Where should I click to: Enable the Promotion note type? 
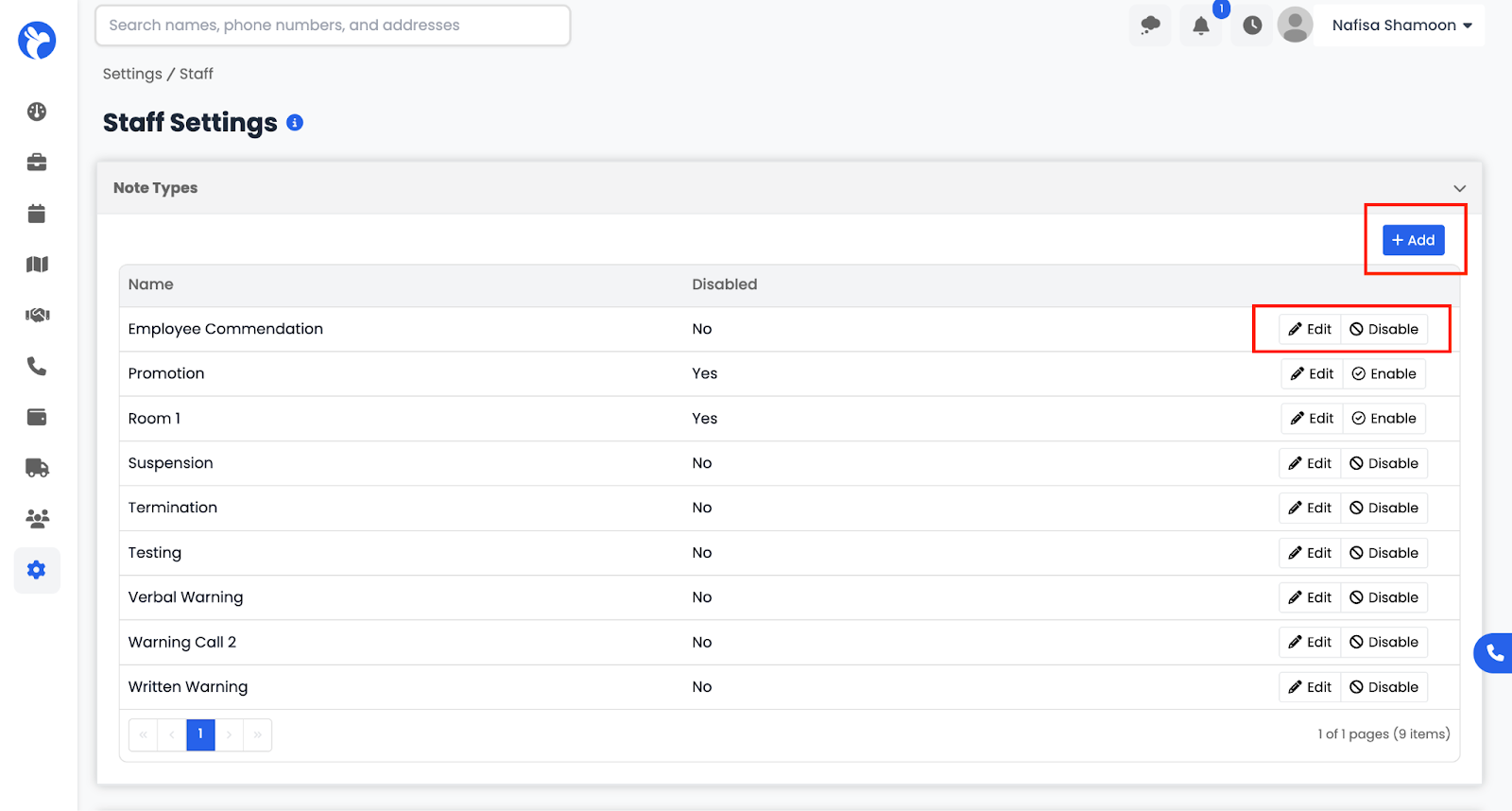(1384, 373)
